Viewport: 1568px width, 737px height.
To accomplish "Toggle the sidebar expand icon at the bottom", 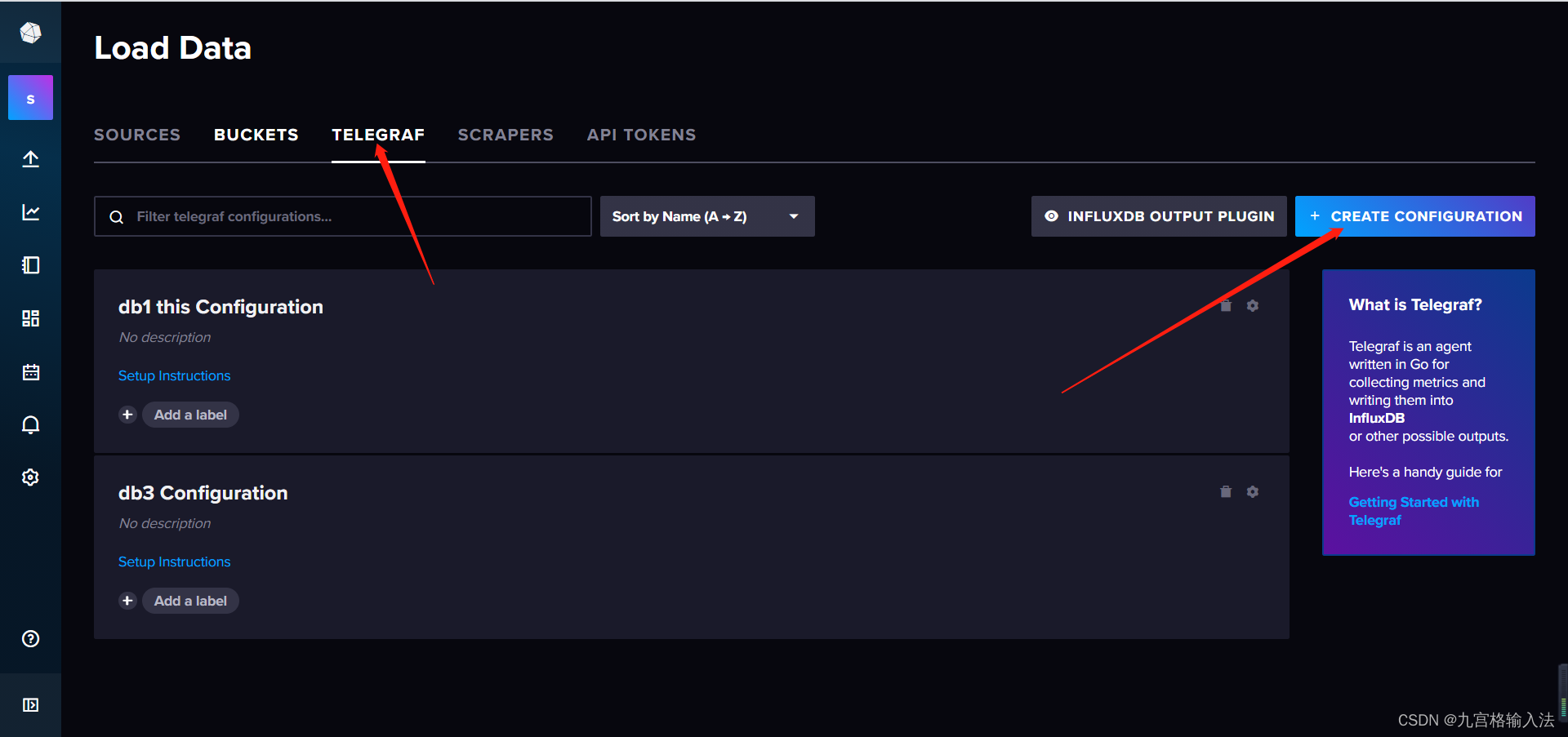I will click(x=30, y=705).
